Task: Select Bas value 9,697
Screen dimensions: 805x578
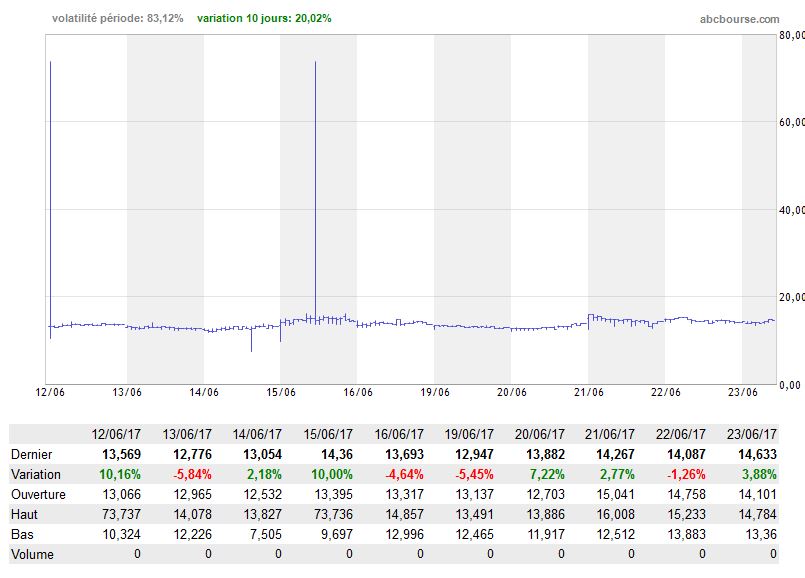Action: pyautogui.click(x=337, y=534)
